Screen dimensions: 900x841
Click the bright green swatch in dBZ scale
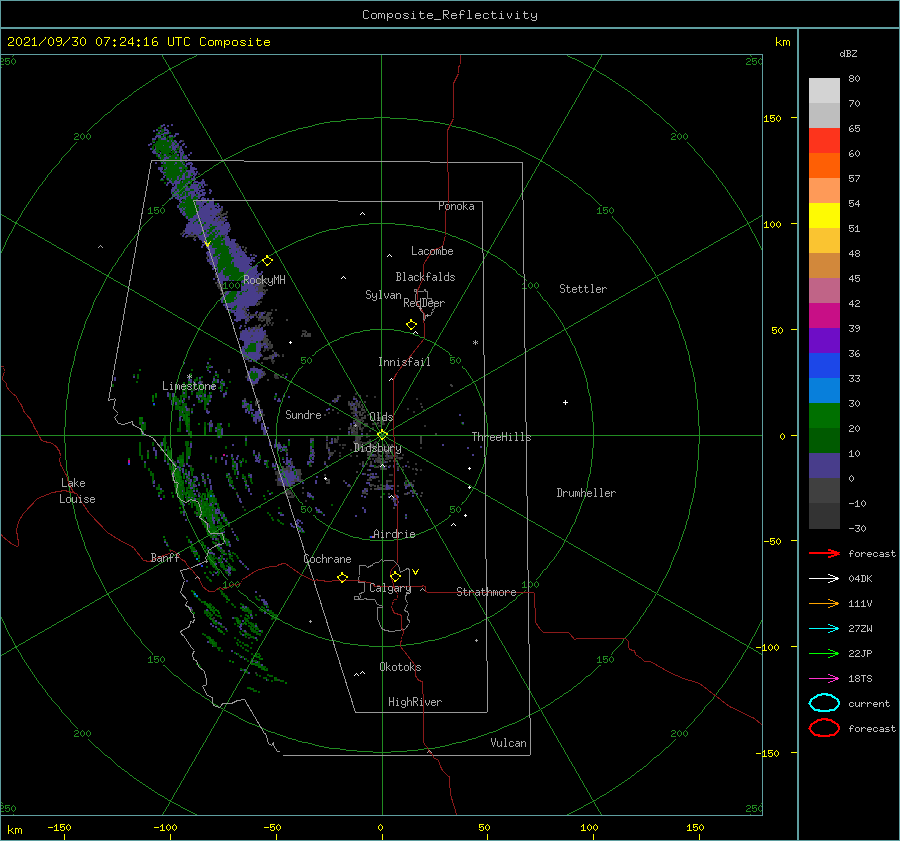[x=824, y=415]
